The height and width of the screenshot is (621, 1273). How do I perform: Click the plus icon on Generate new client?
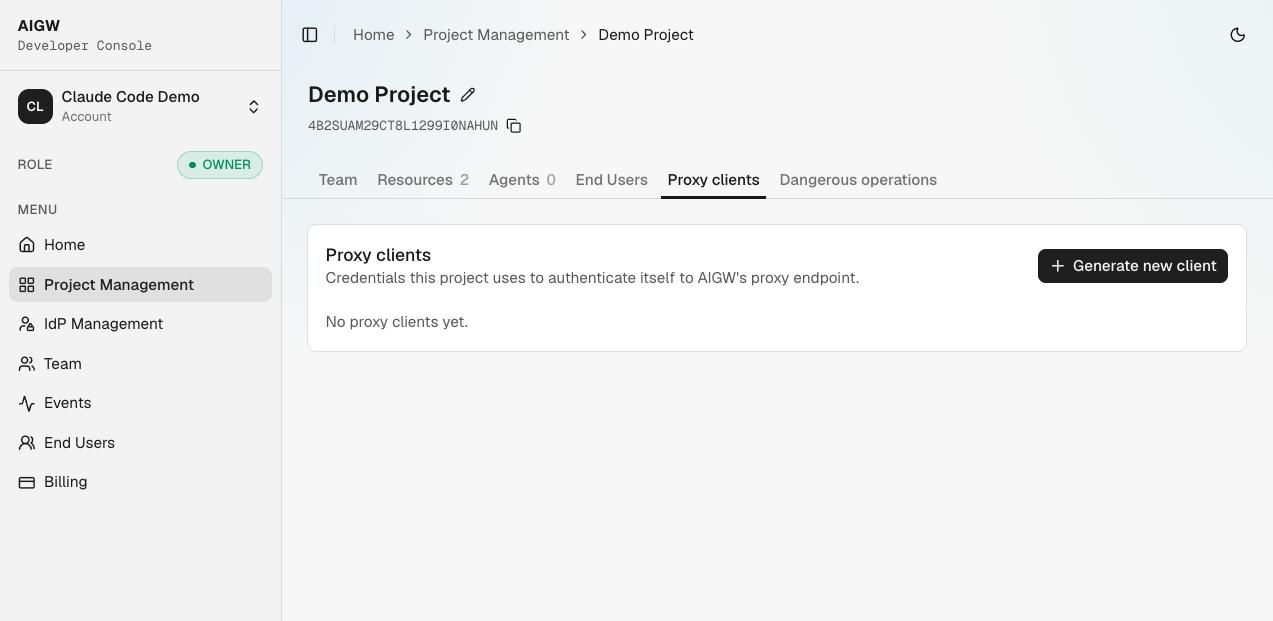1057,266
